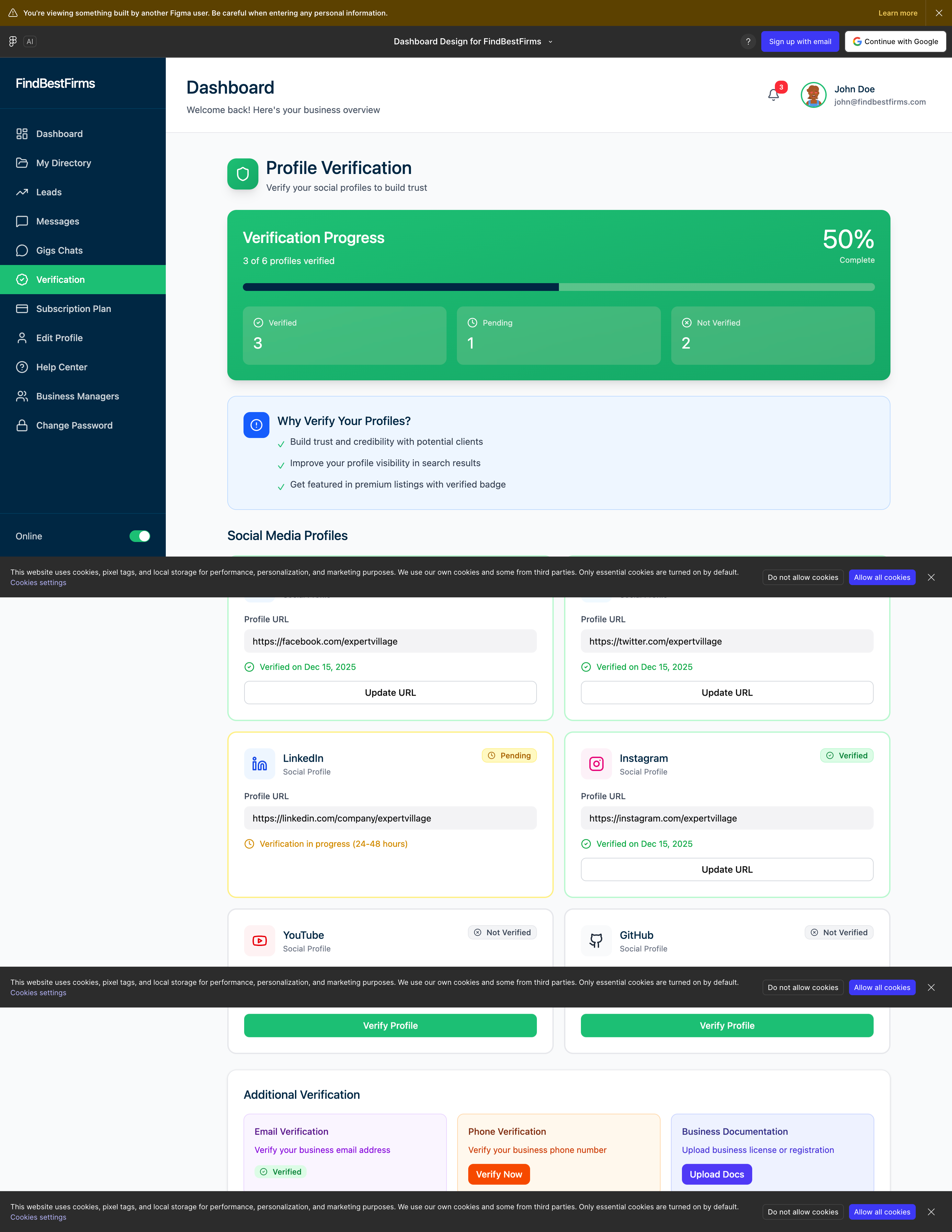Image resolution: width=952 pixels, height=1232 pixels.
Task: Click the Instagram logo icon
Action: click(596, 764)
